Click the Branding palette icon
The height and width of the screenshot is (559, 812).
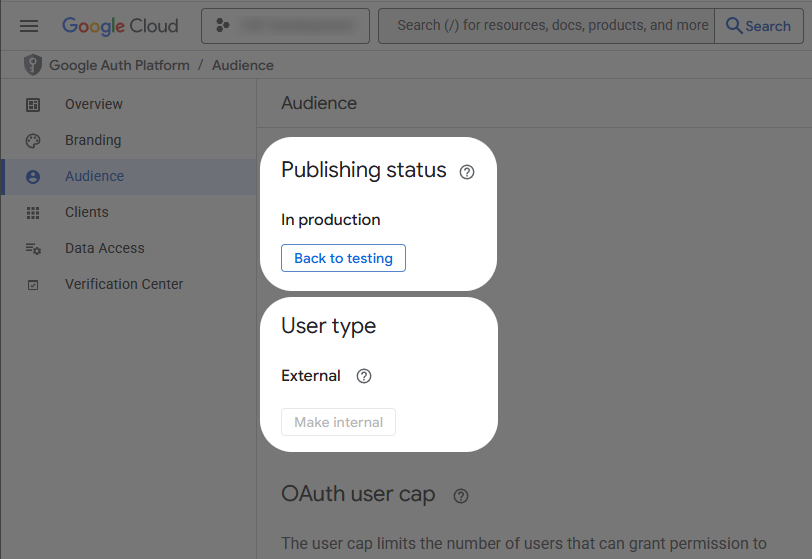point(33,141)
